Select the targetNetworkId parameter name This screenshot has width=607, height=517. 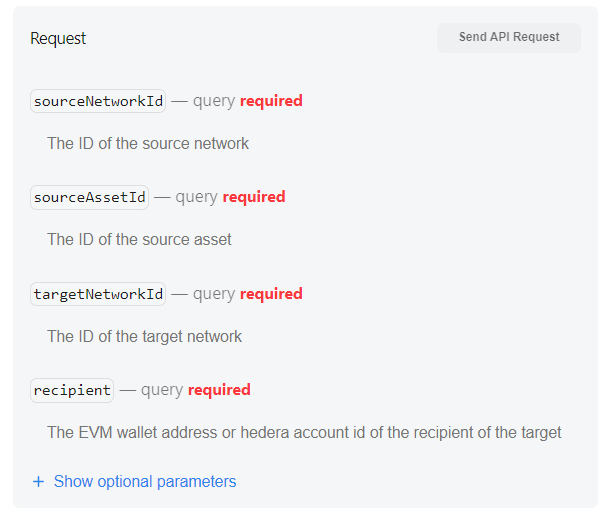[98, 294]
